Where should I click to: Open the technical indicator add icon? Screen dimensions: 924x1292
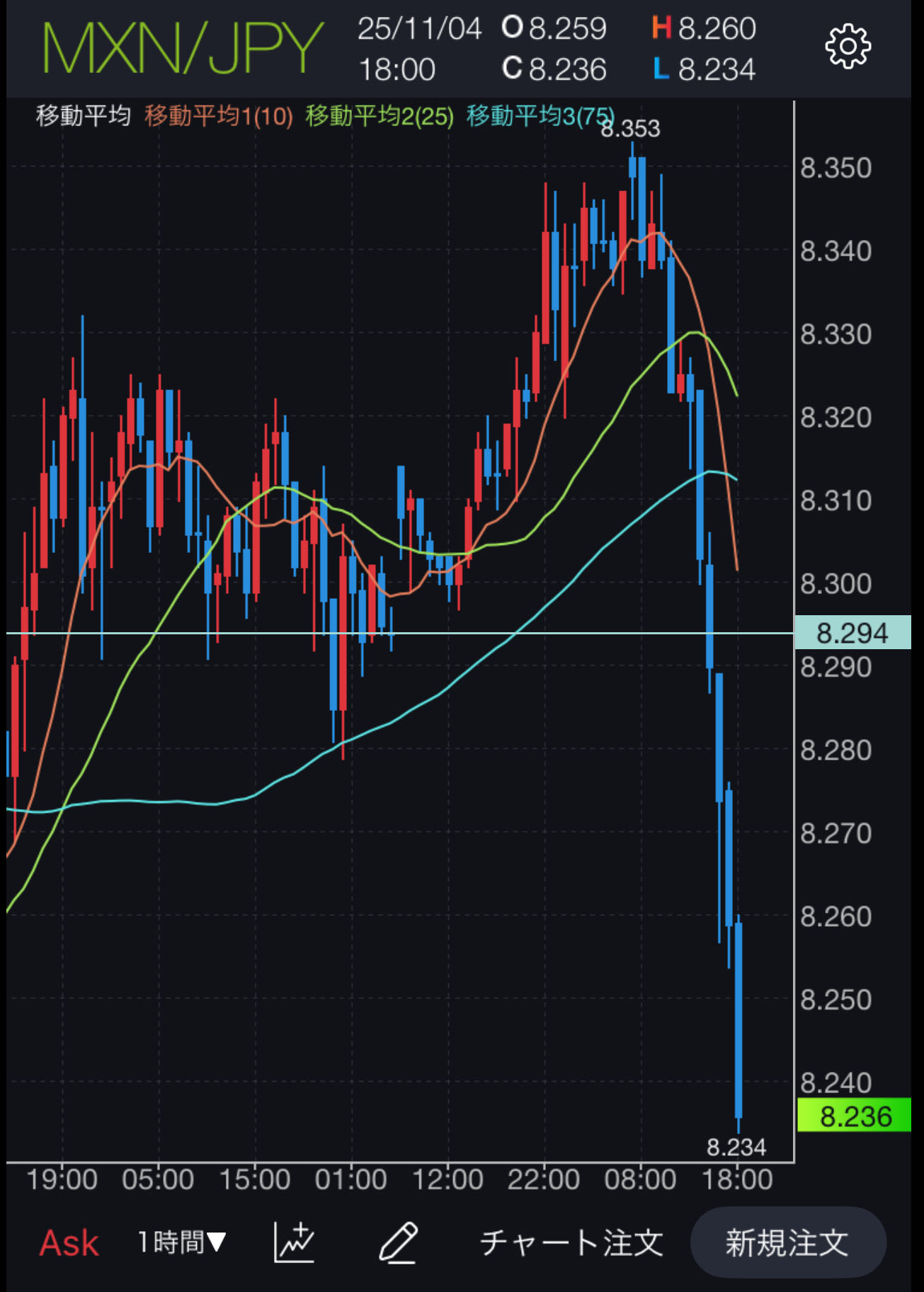[x=294, y=1242]
